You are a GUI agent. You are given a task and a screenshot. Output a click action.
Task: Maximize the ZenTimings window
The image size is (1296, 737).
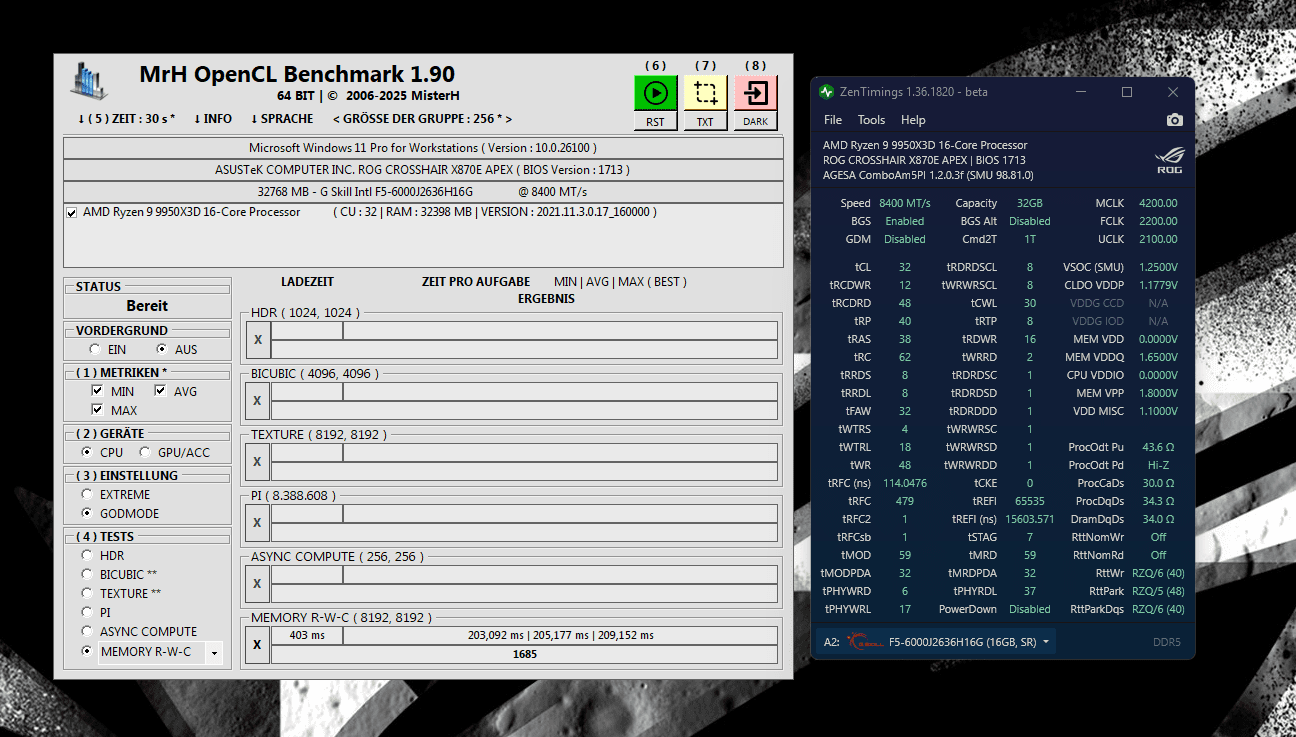click(x=1127, y=92)
